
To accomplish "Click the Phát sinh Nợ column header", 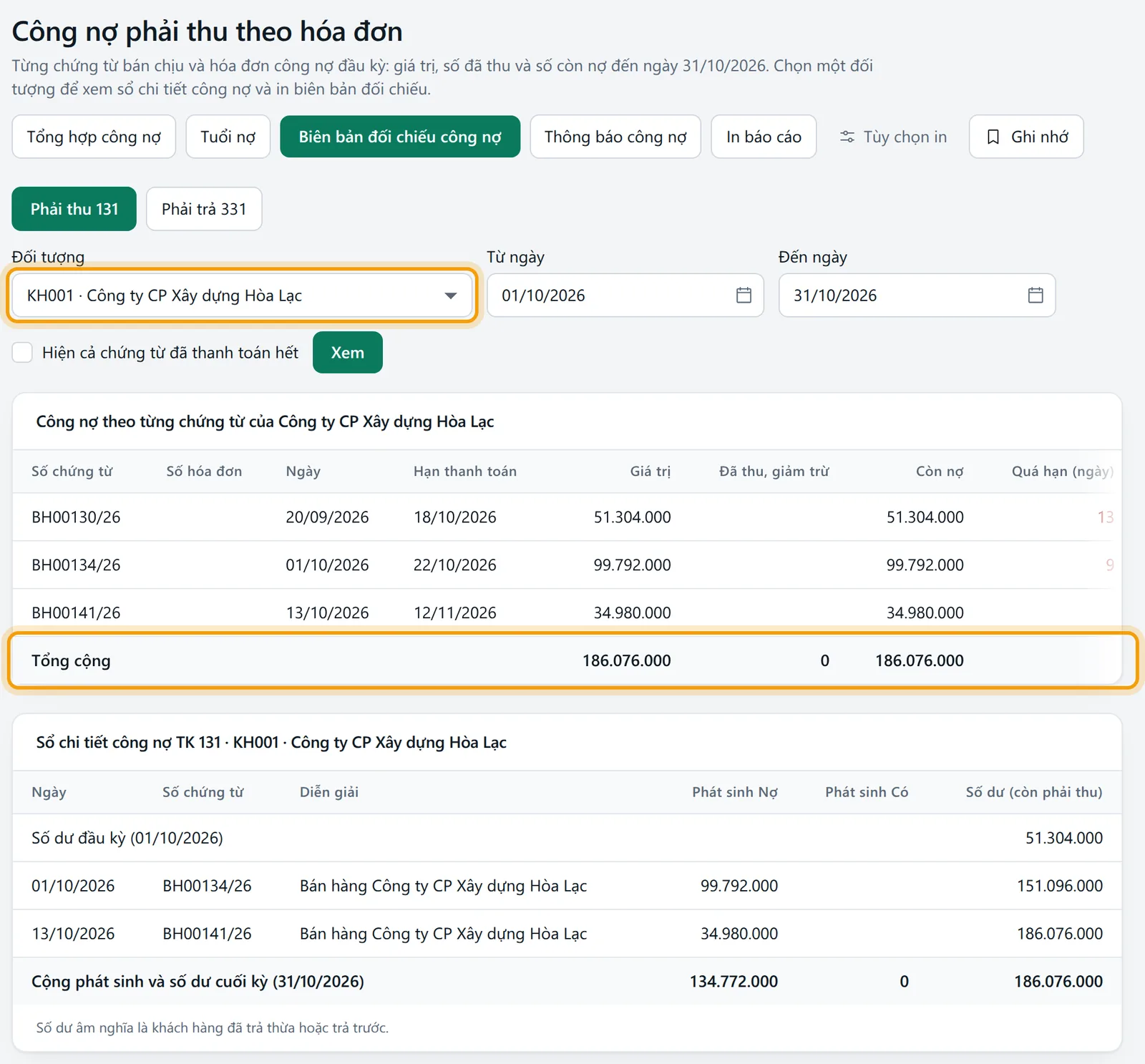I will tap(735, 791).
